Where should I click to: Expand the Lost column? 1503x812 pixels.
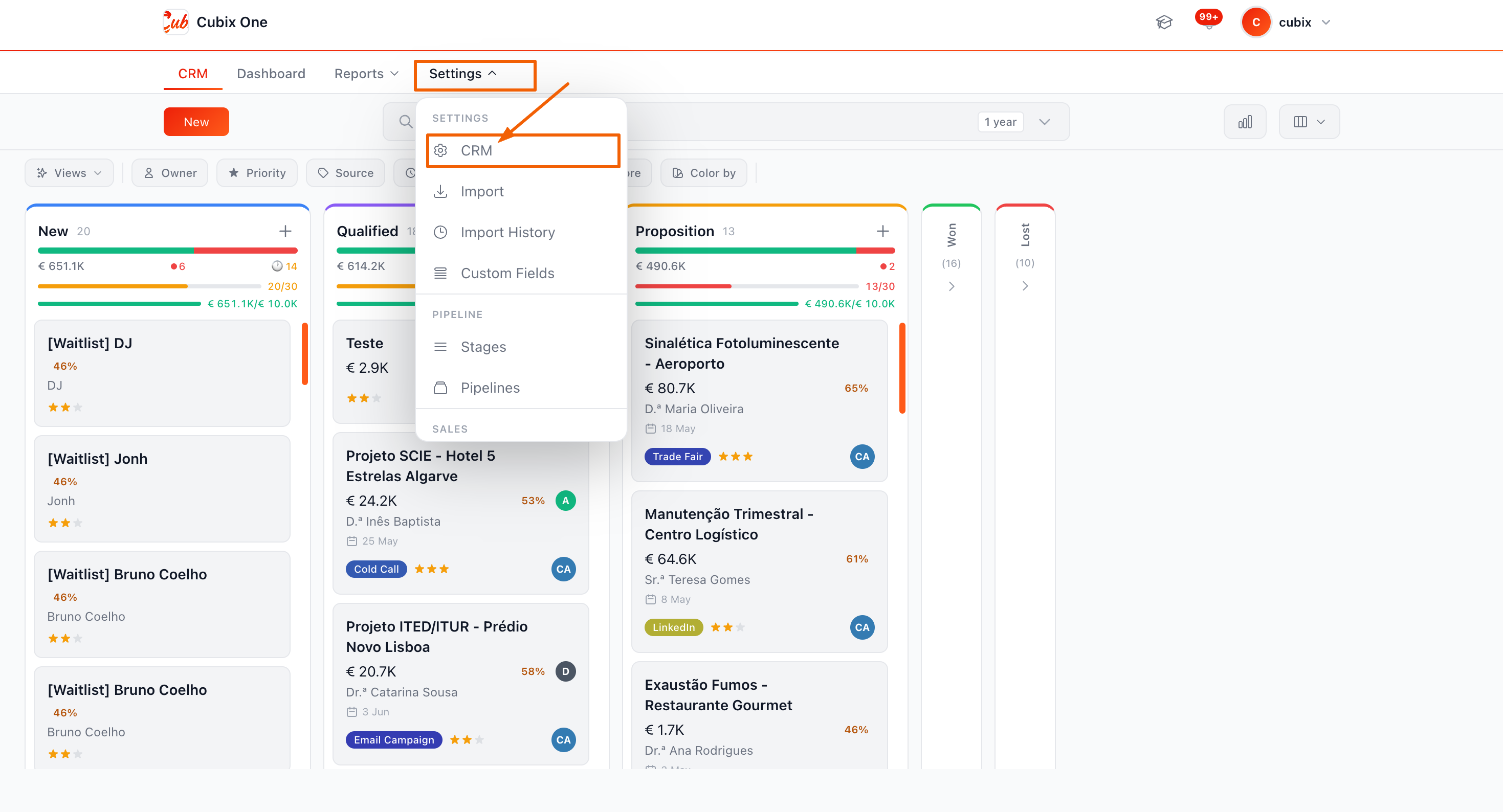1025,286
